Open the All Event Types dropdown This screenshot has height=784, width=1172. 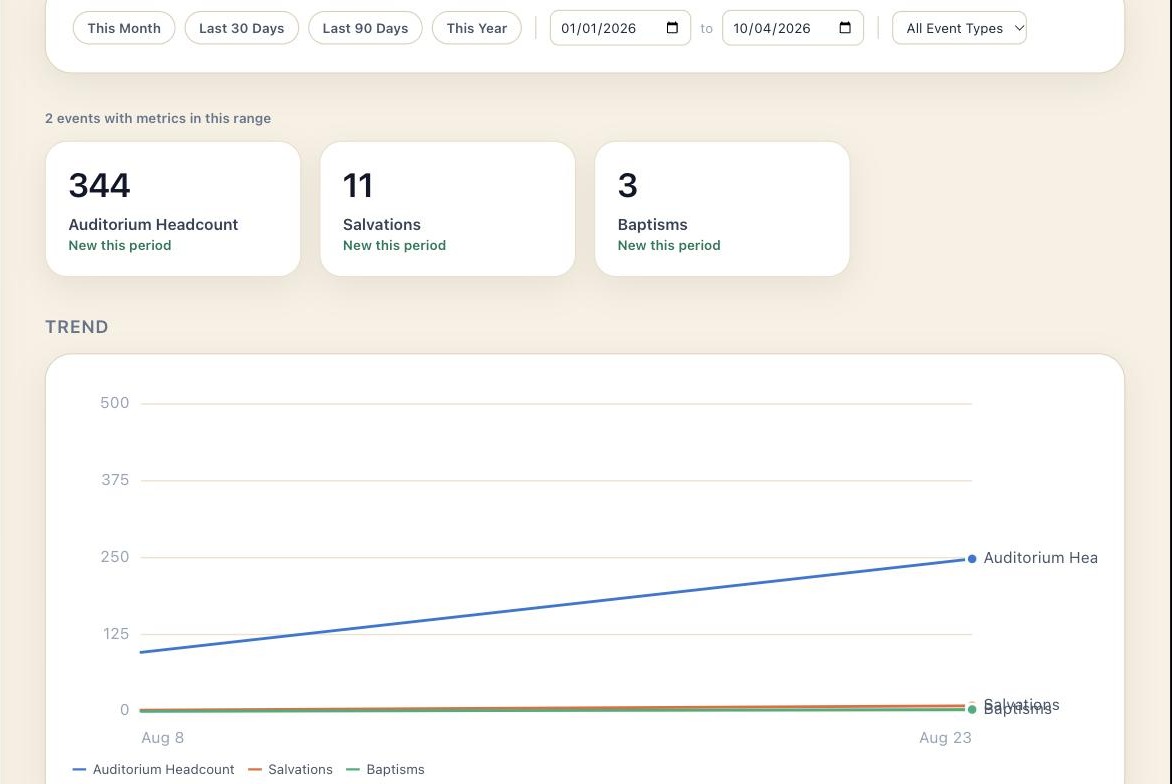(x=959, y=28)
